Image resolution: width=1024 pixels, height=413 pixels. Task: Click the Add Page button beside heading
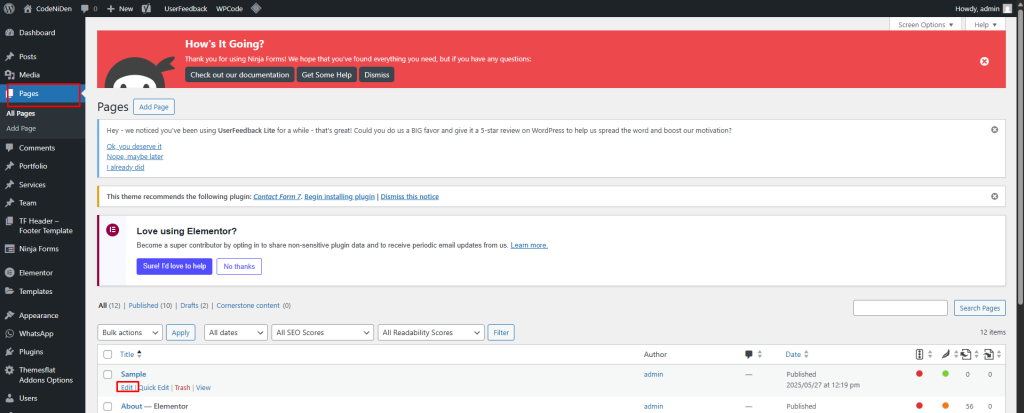click(x=154, y=107)
